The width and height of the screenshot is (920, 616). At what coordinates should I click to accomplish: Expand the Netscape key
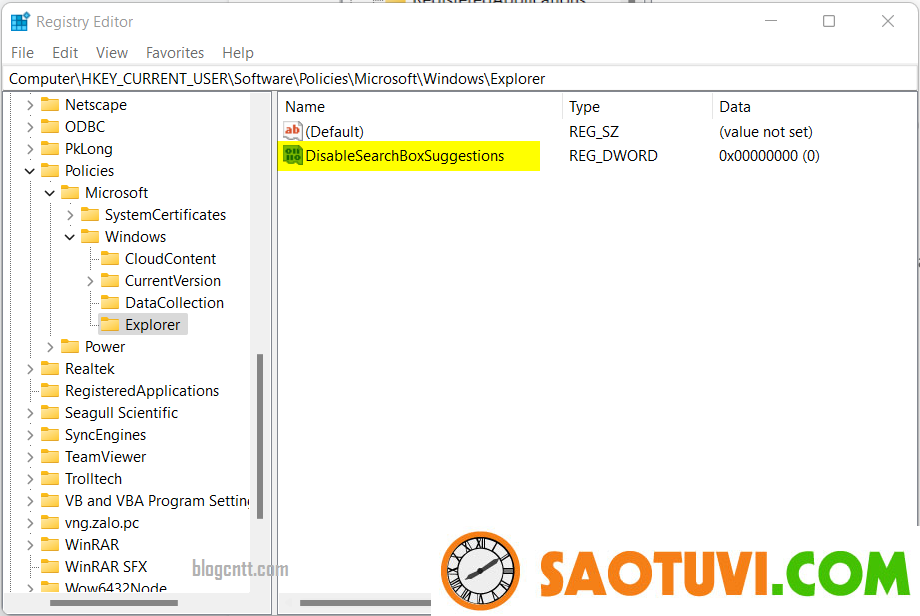[x=30, y=105]
